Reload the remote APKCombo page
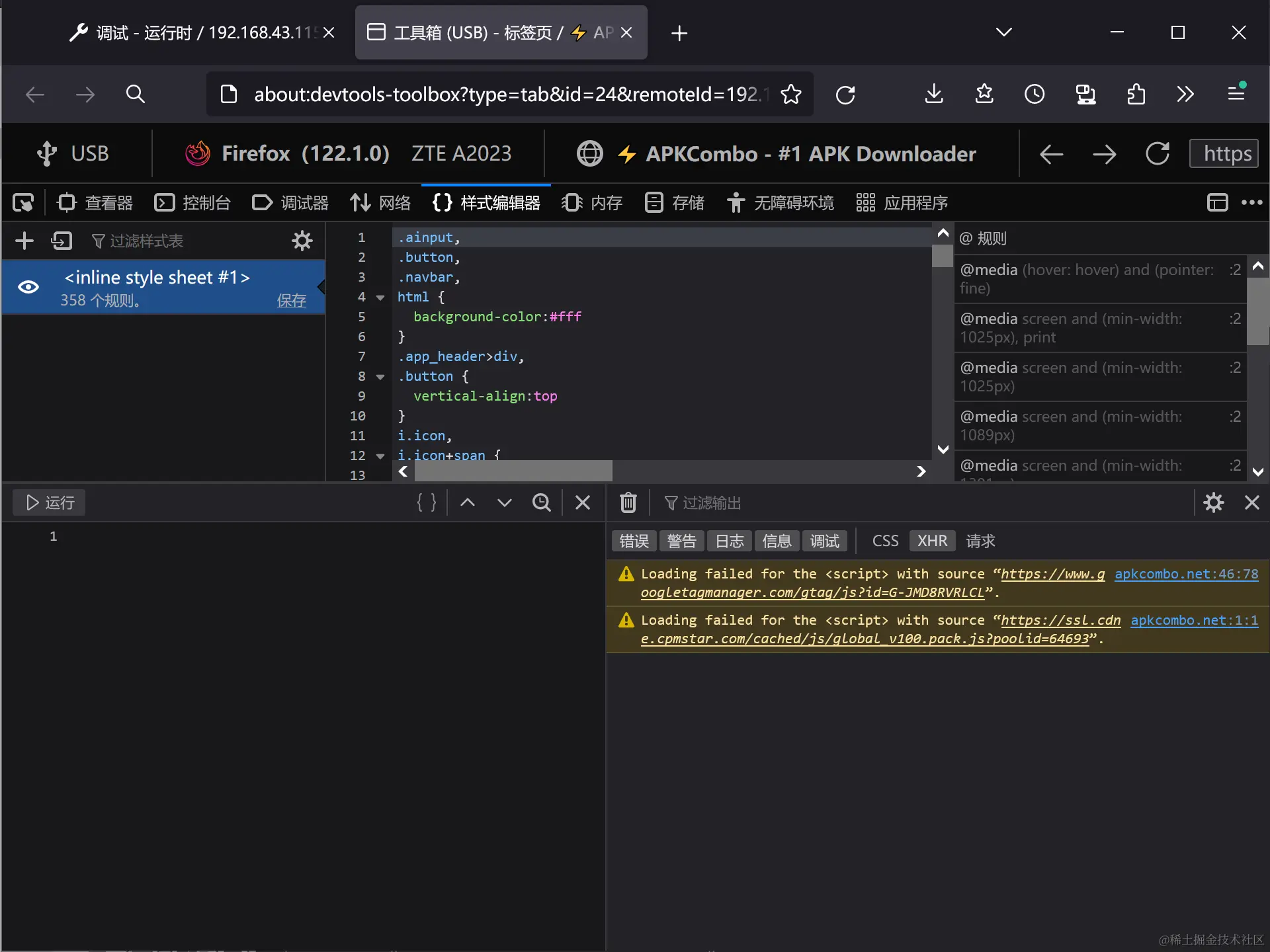Viewport: 1270px width, 952px height. (x=1157, y=154)
